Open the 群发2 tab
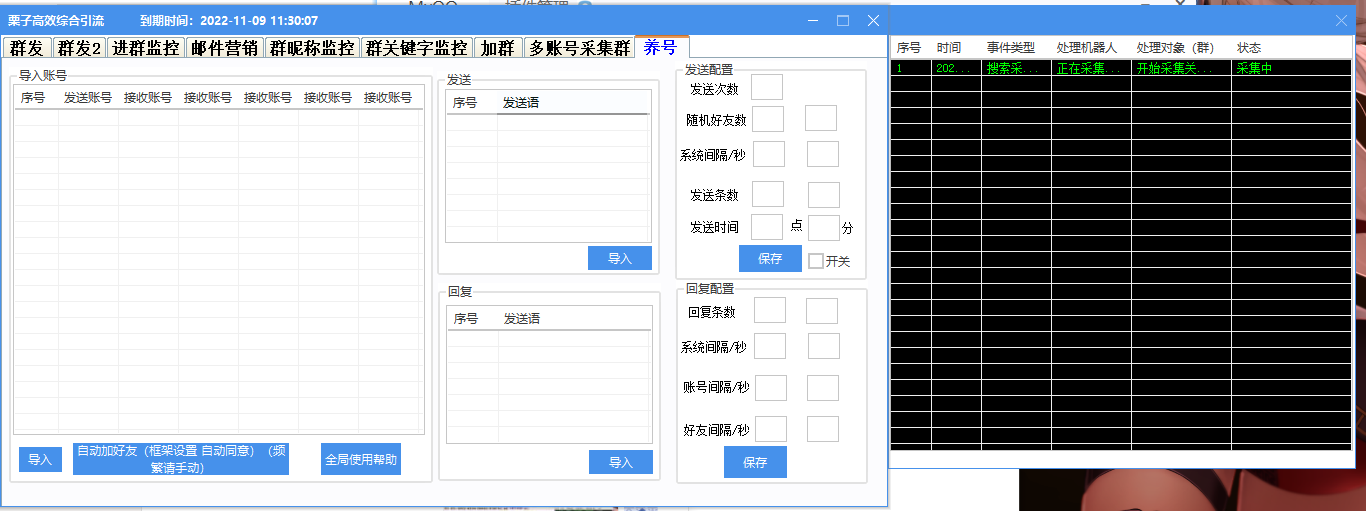Viewport: 1366px width, 511px height. (x=79, y=47)
